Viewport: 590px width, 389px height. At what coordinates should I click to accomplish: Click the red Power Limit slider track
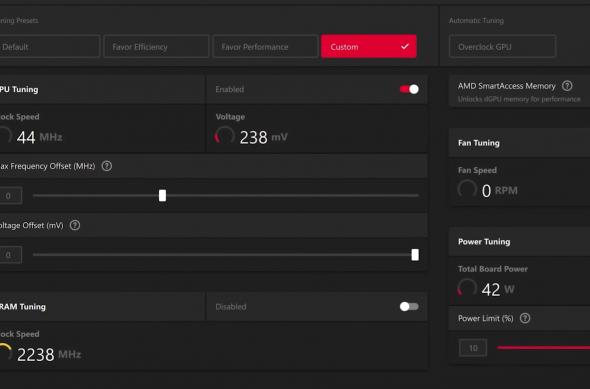(x=543, y=348)
